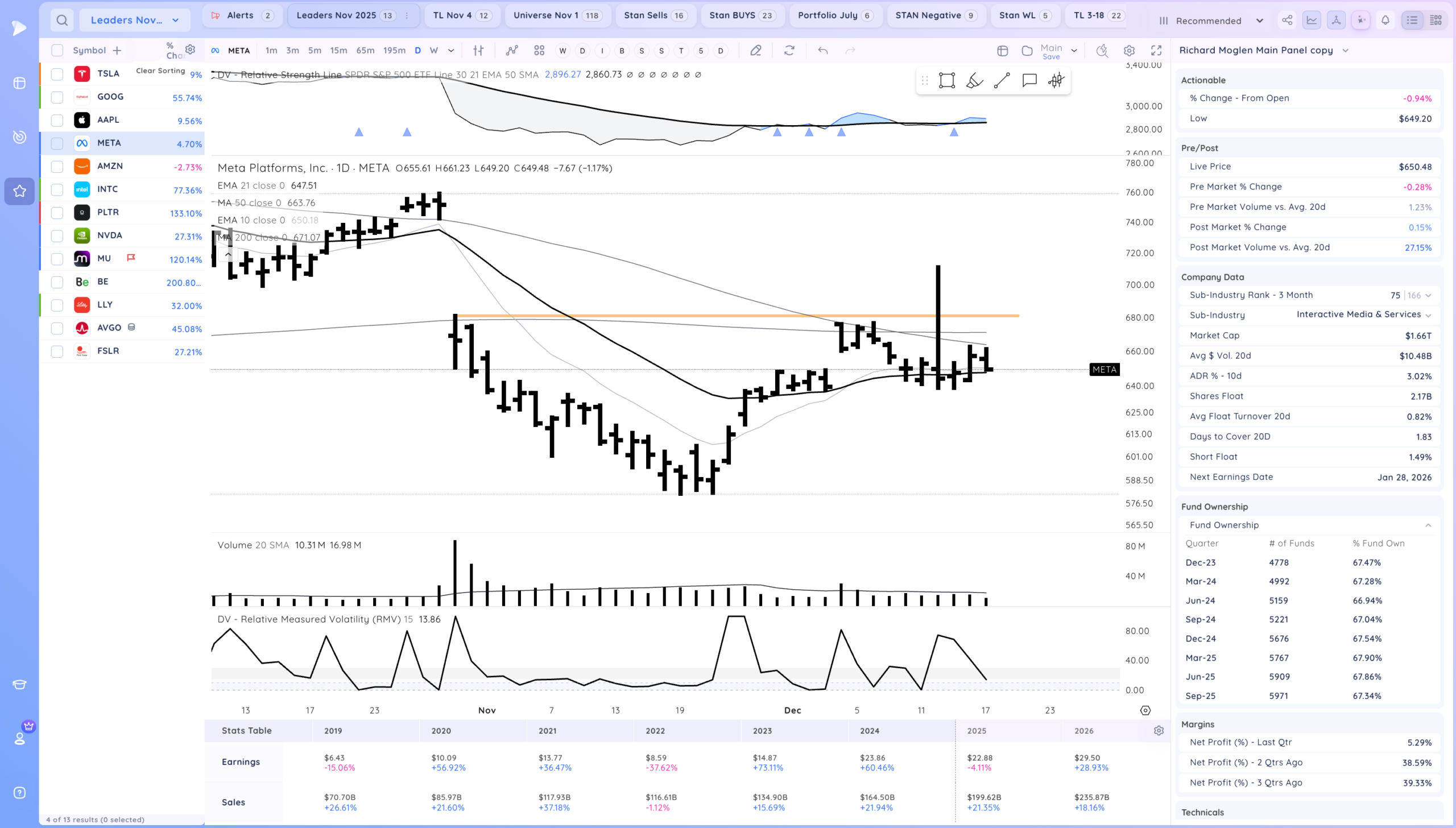Toggle the select-all Symbol checkbox
The image size is (1456, 828).
pos(57,51)
